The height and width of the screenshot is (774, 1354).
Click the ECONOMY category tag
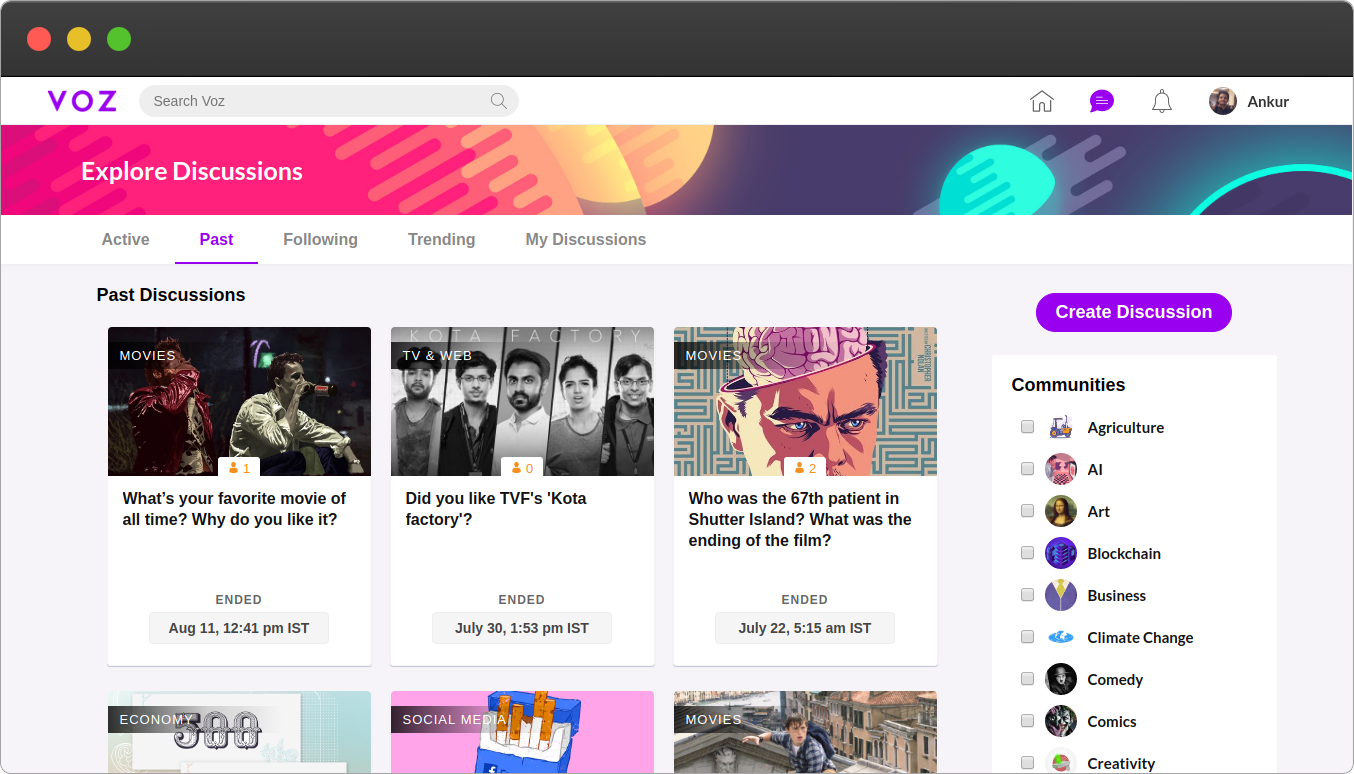156,719
